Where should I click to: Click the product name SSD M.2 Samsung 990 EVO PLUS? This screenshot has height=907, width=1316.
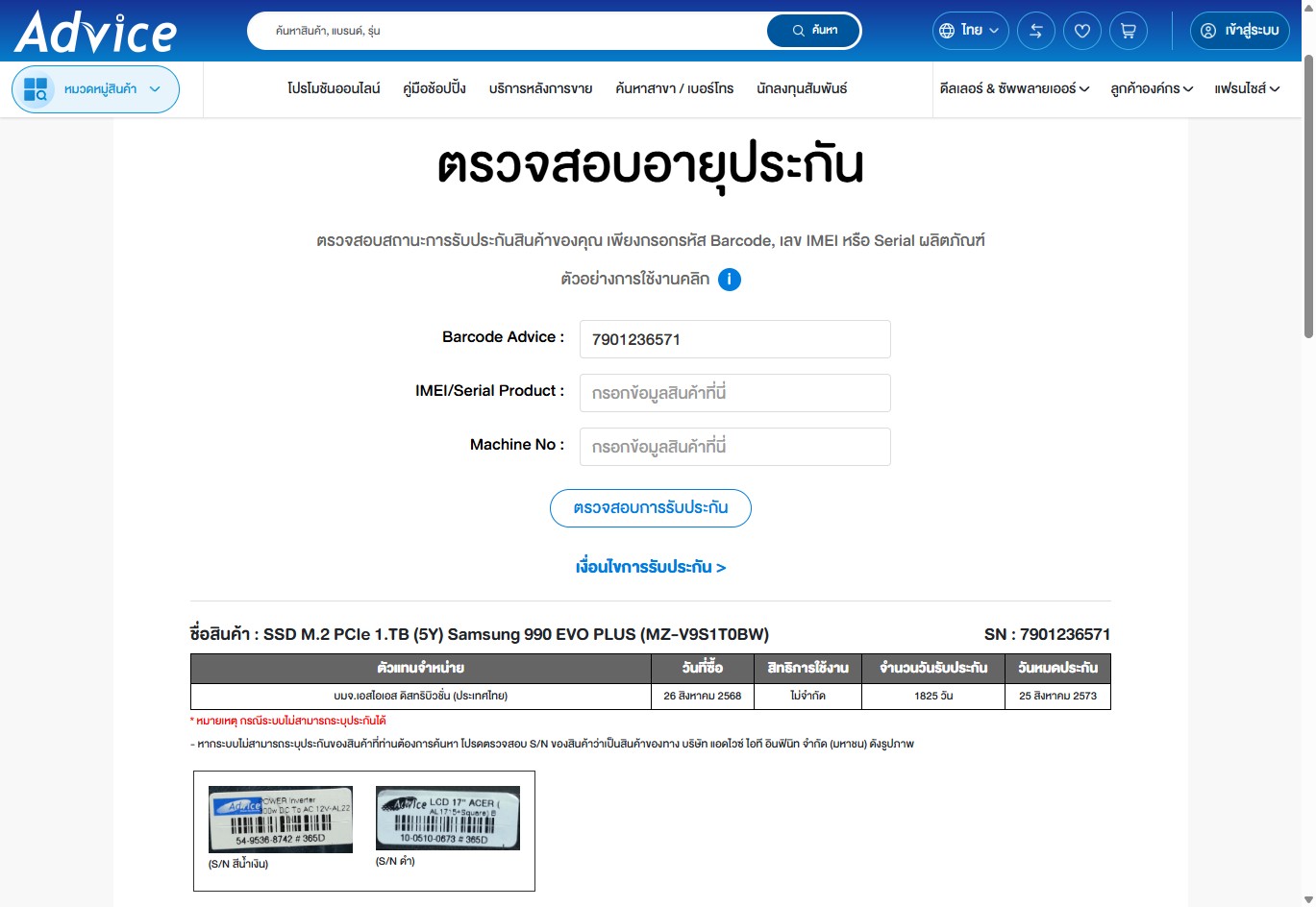pyautogui.click(x=516, y=634)
